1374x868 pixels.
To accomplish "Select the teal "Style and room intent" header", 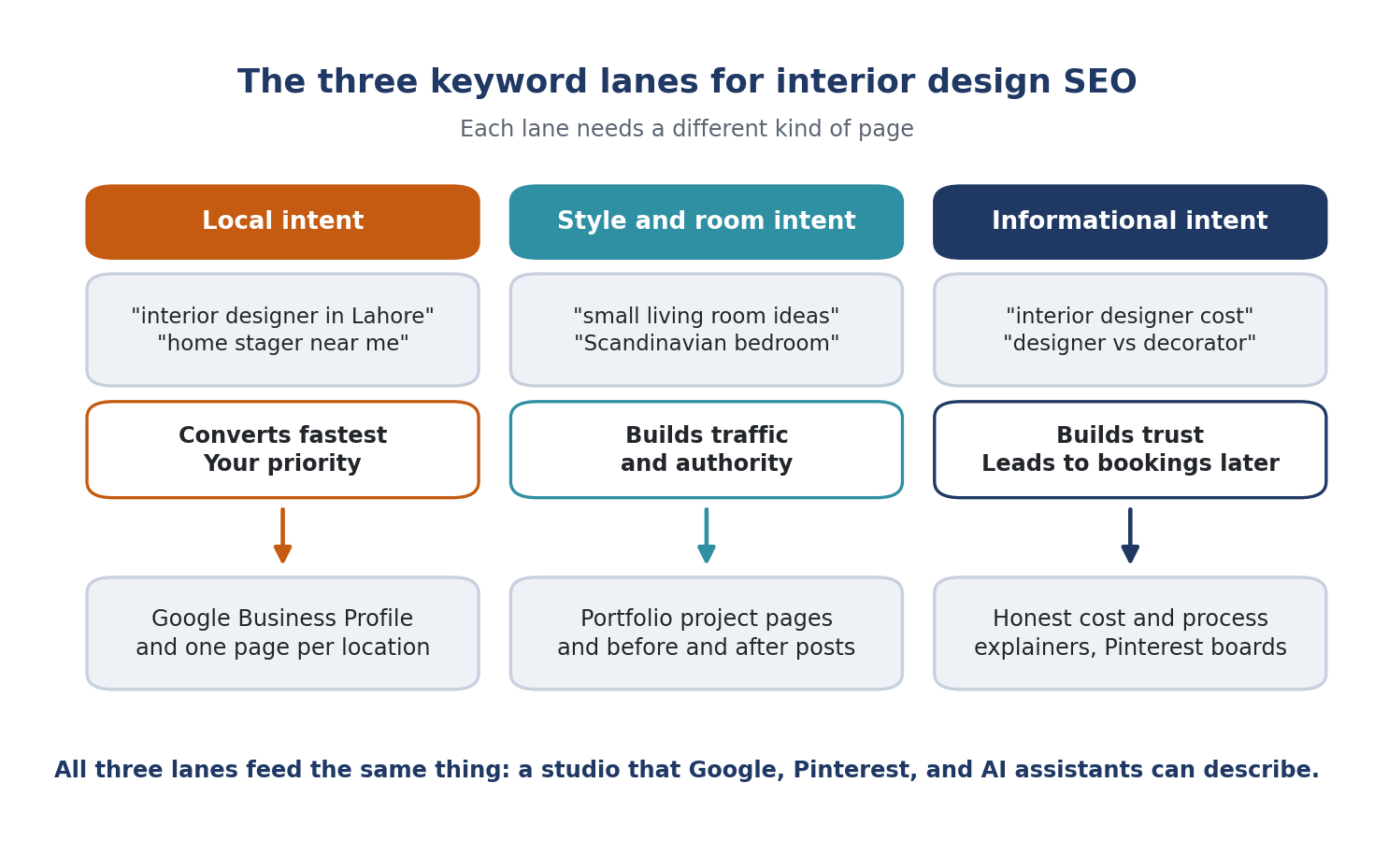I will pos(707,222).
